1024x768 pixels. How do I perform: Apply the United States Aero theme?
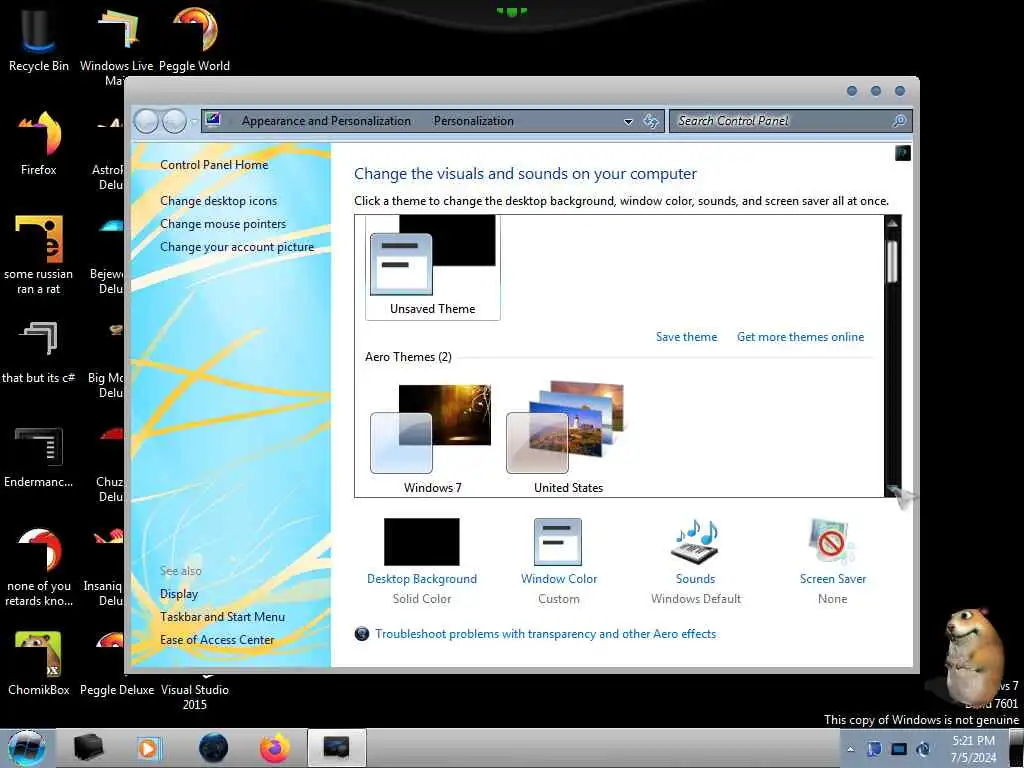coord(568,439)
